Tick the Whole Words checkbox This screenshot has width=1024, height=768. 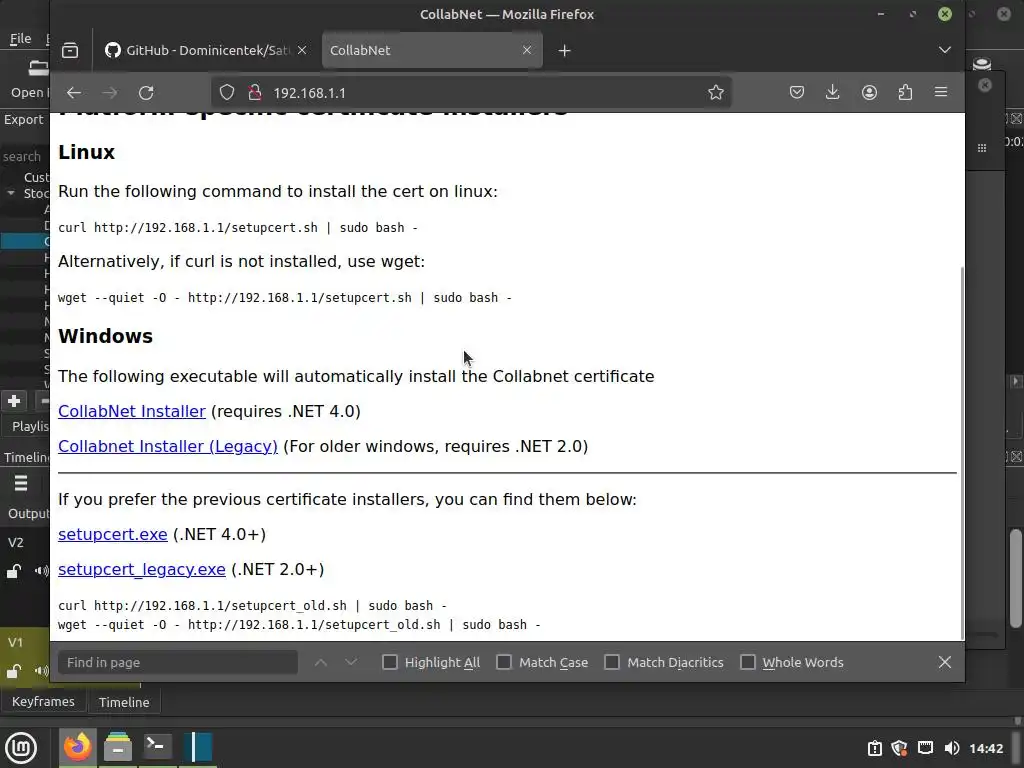[748, 662]
